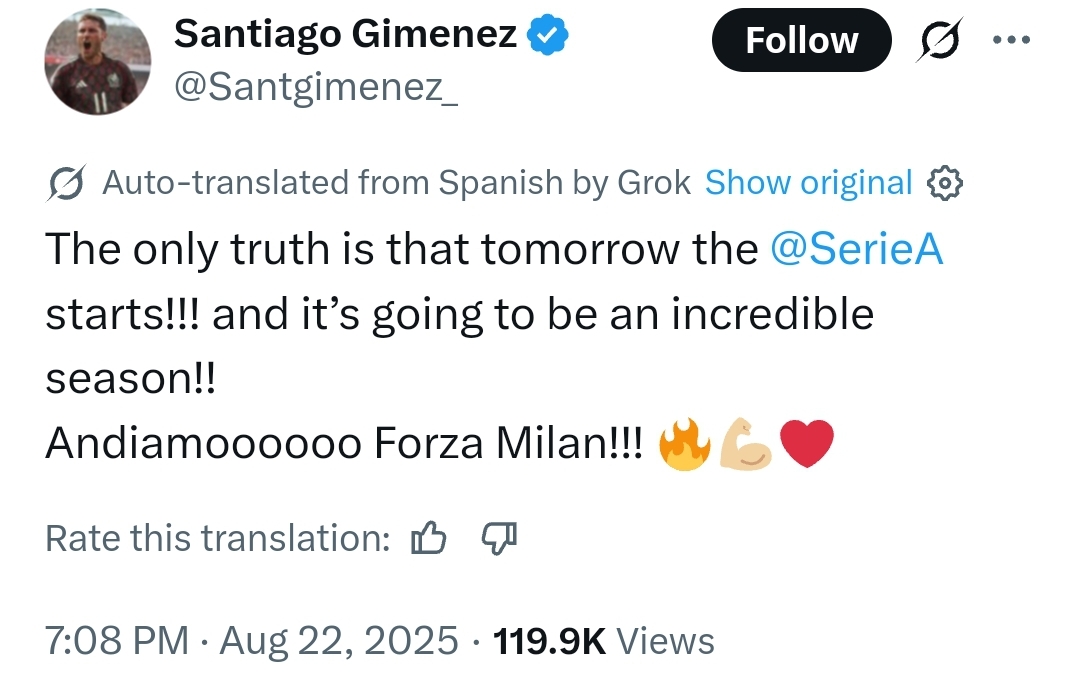Follow Santiago Gimenez
Image resolution: width=1080 pixels, height=677 pixels.
click(x=801, y=40)
